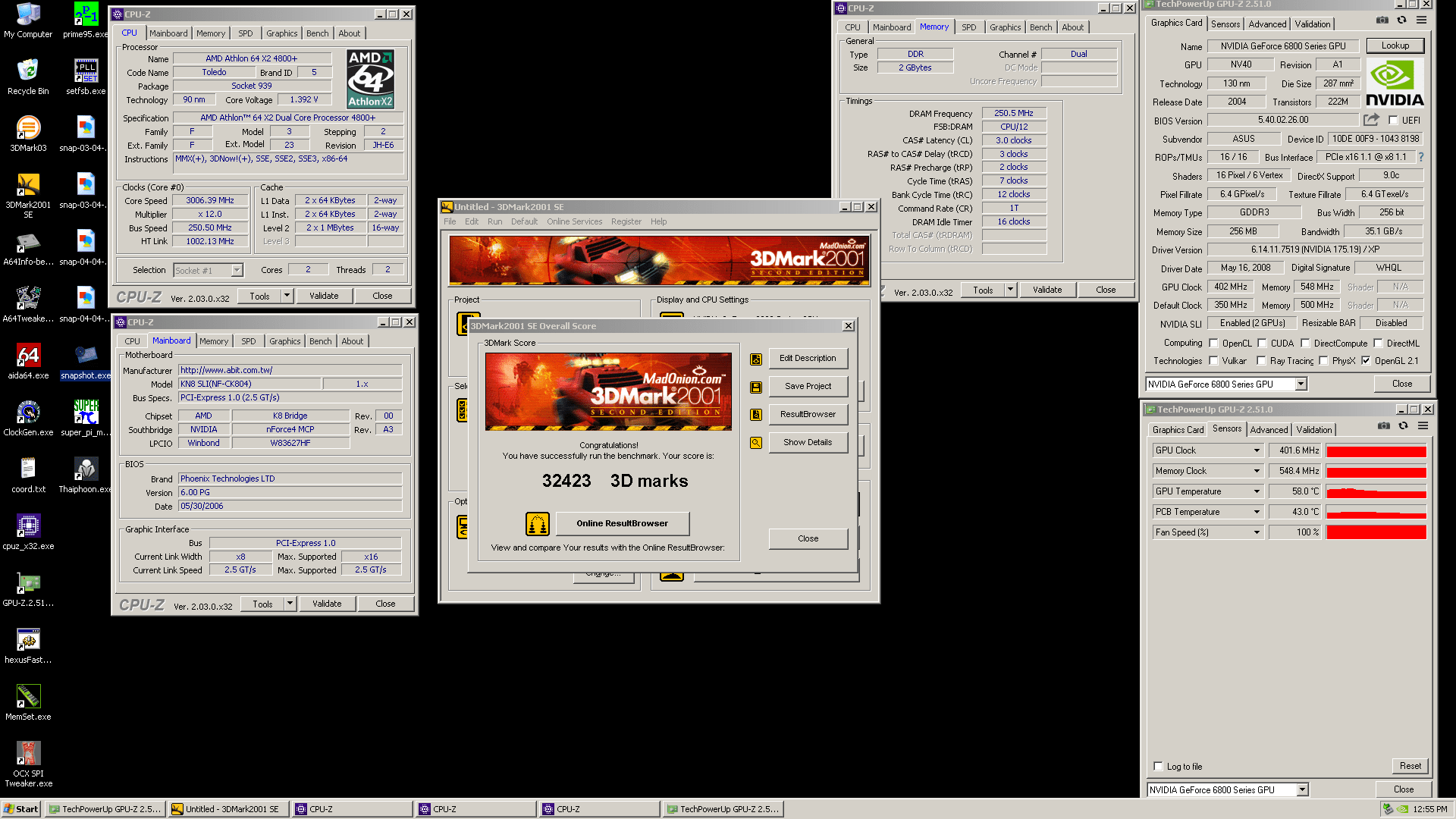The image size is (1456, 819).
Task: Launch the A64Tweaker desktop icon
Action: 28,304
